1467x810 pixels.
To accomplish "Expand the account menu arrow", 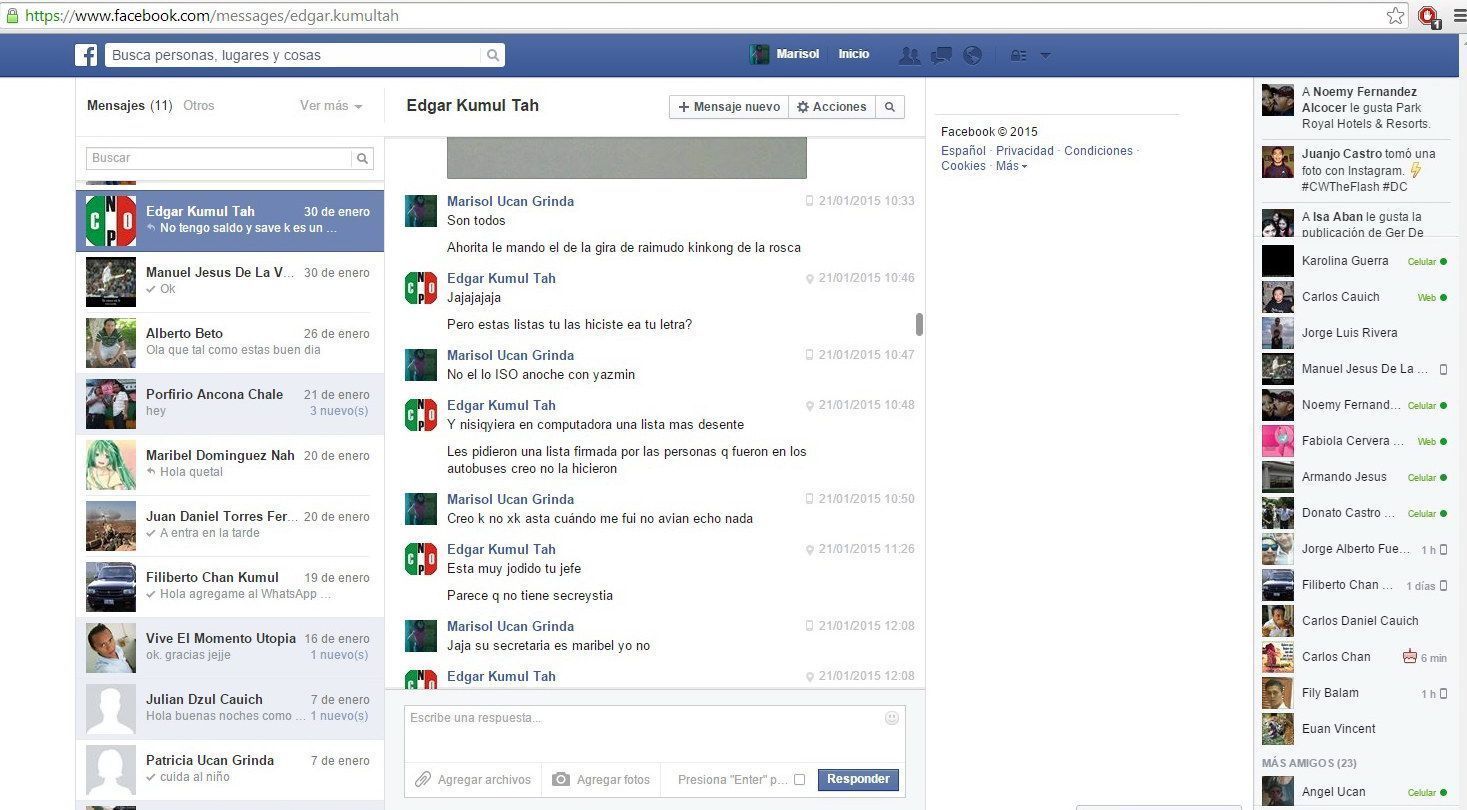I will point(1045,56).
